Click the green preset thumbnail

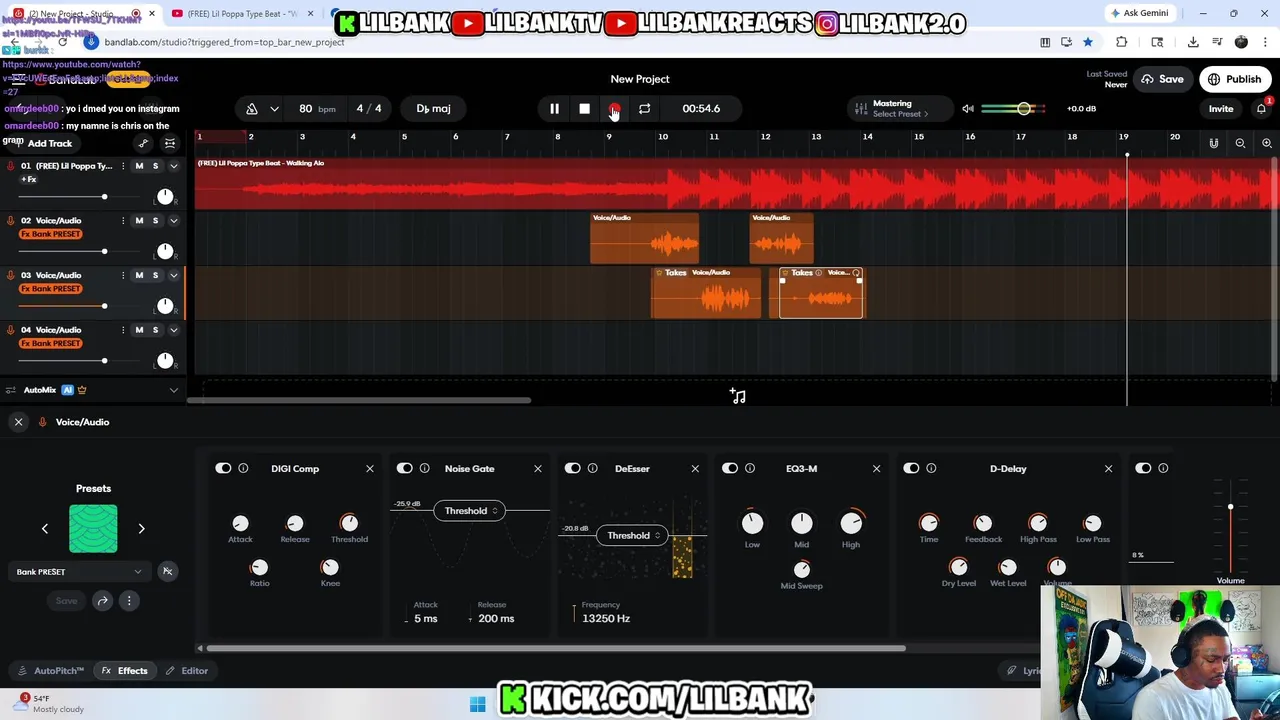coord(93,528)
